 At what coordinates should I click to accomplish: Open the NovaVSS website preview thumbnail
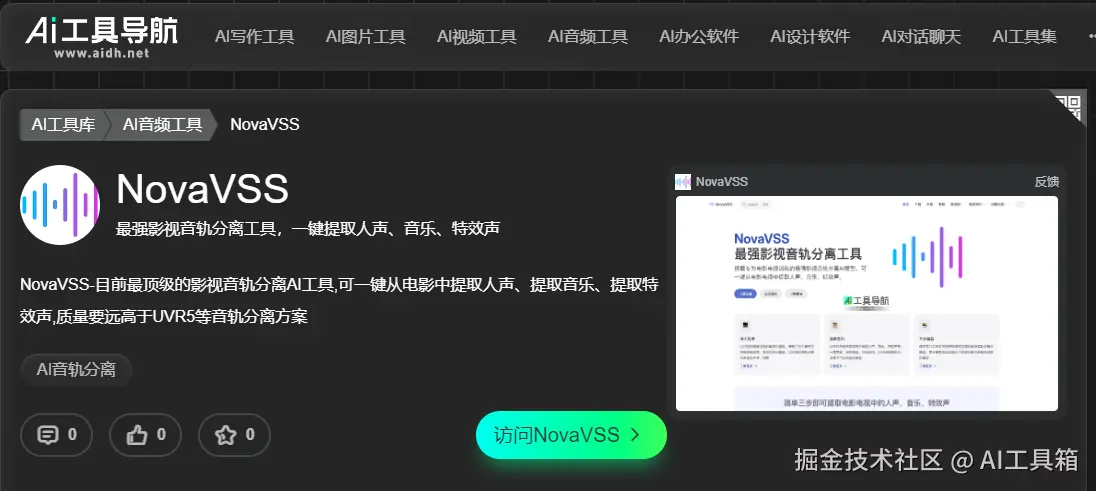tap(867, 304)
